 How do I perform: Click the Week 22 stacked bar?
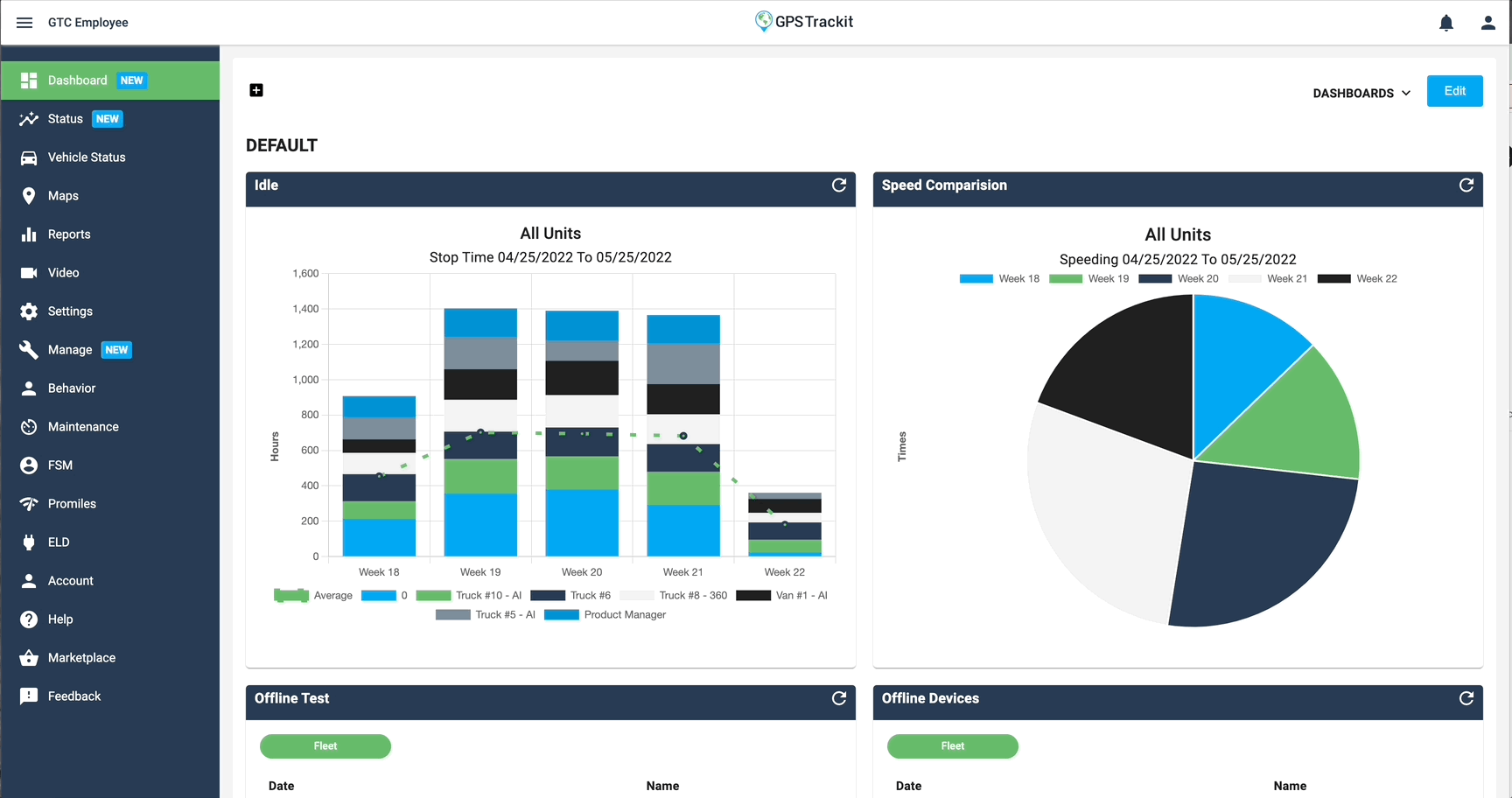[785, 525]
